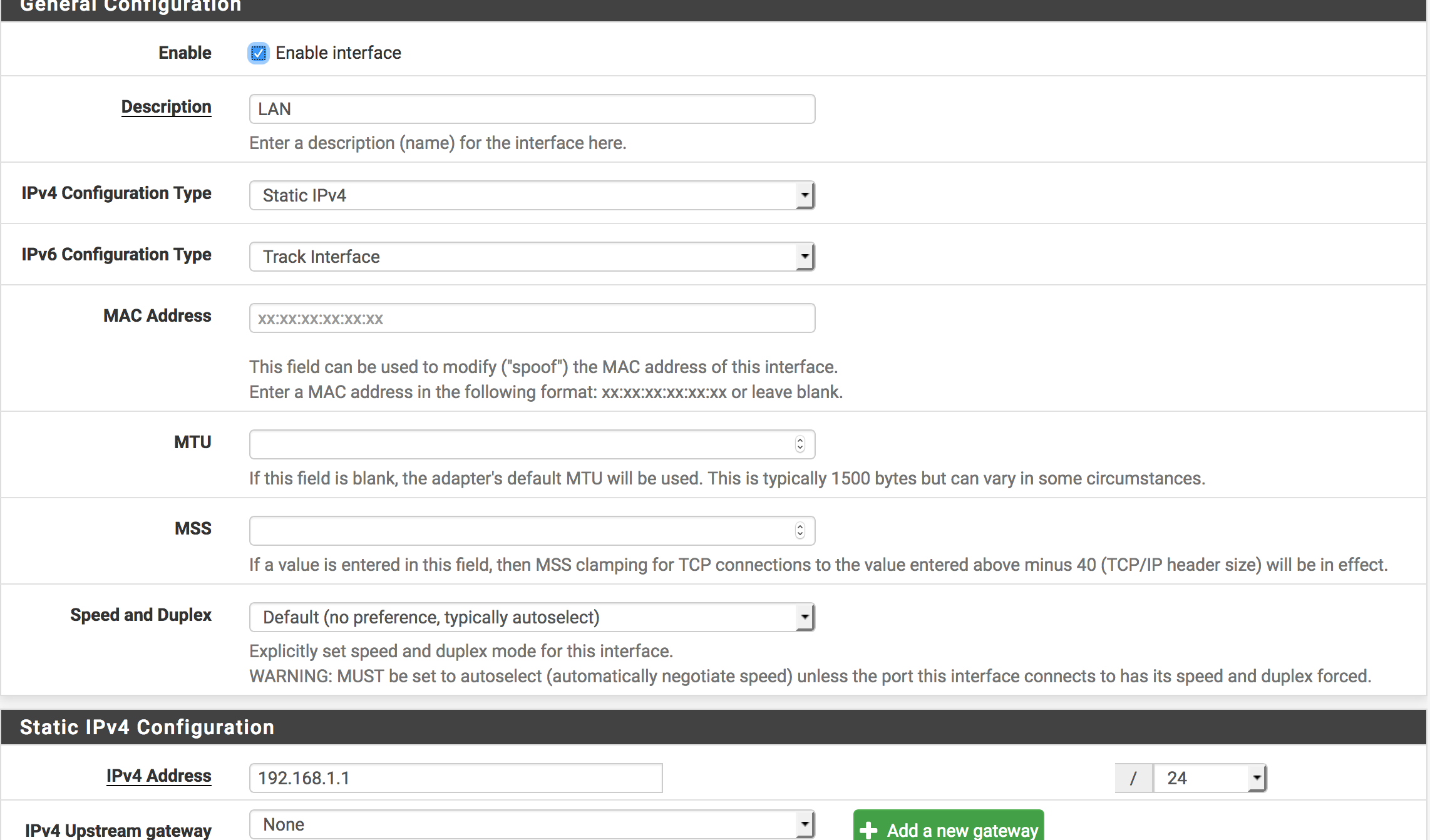The height and width of the screenshot is (840, 1430).
Task: Click the MAC Address input field
Action: tap(532, 318)
